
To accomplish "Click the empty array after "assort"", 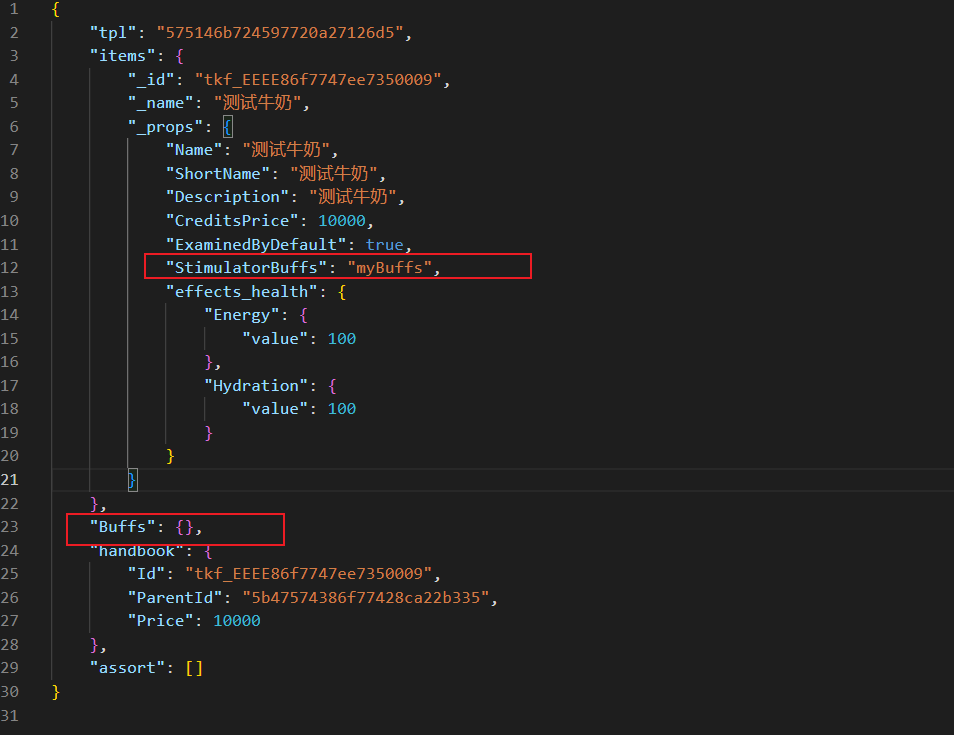I will tap(194, 667).
